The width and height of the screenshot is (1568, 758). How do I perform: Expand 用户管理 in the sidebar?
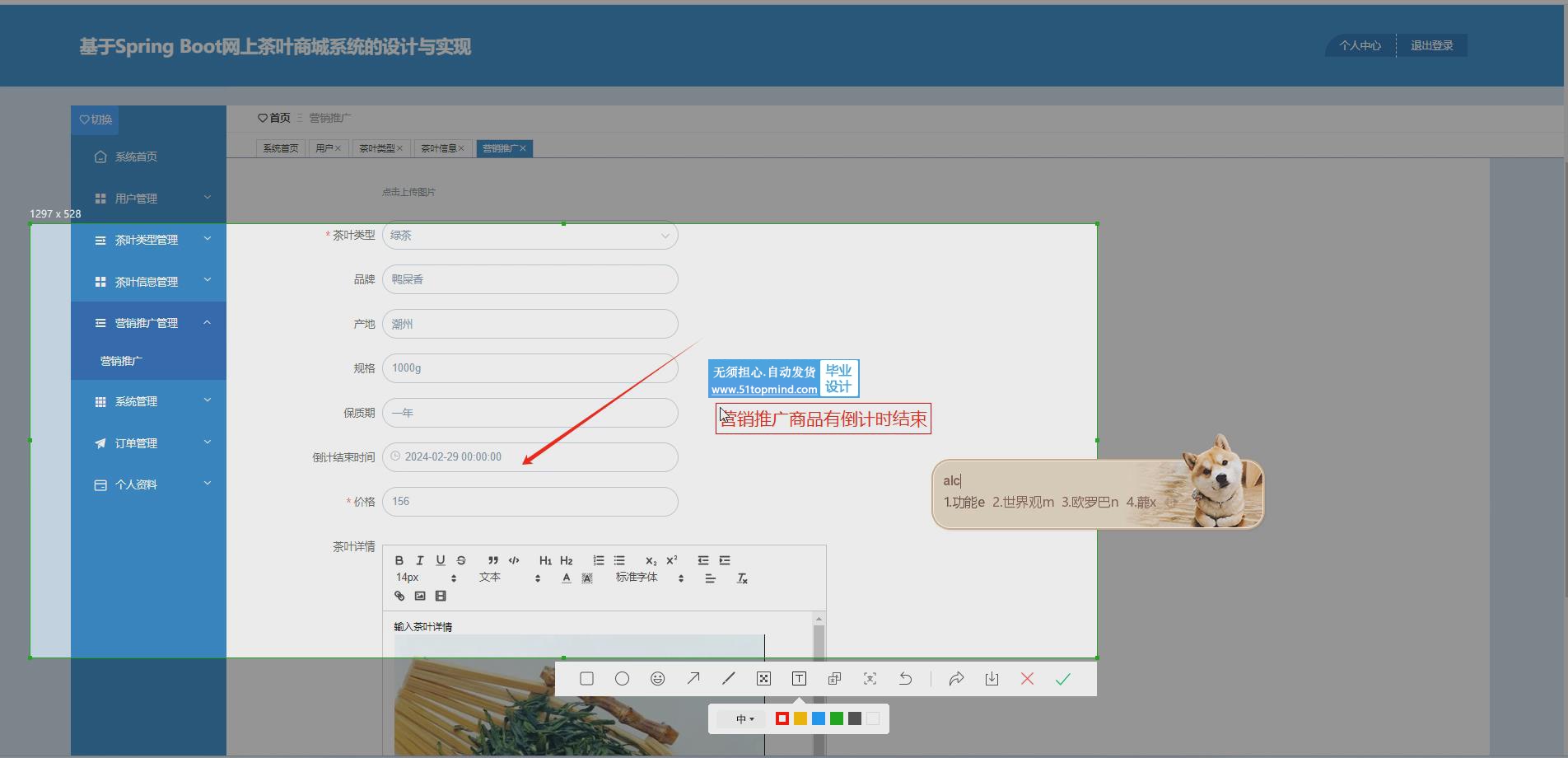pos(148,199)
